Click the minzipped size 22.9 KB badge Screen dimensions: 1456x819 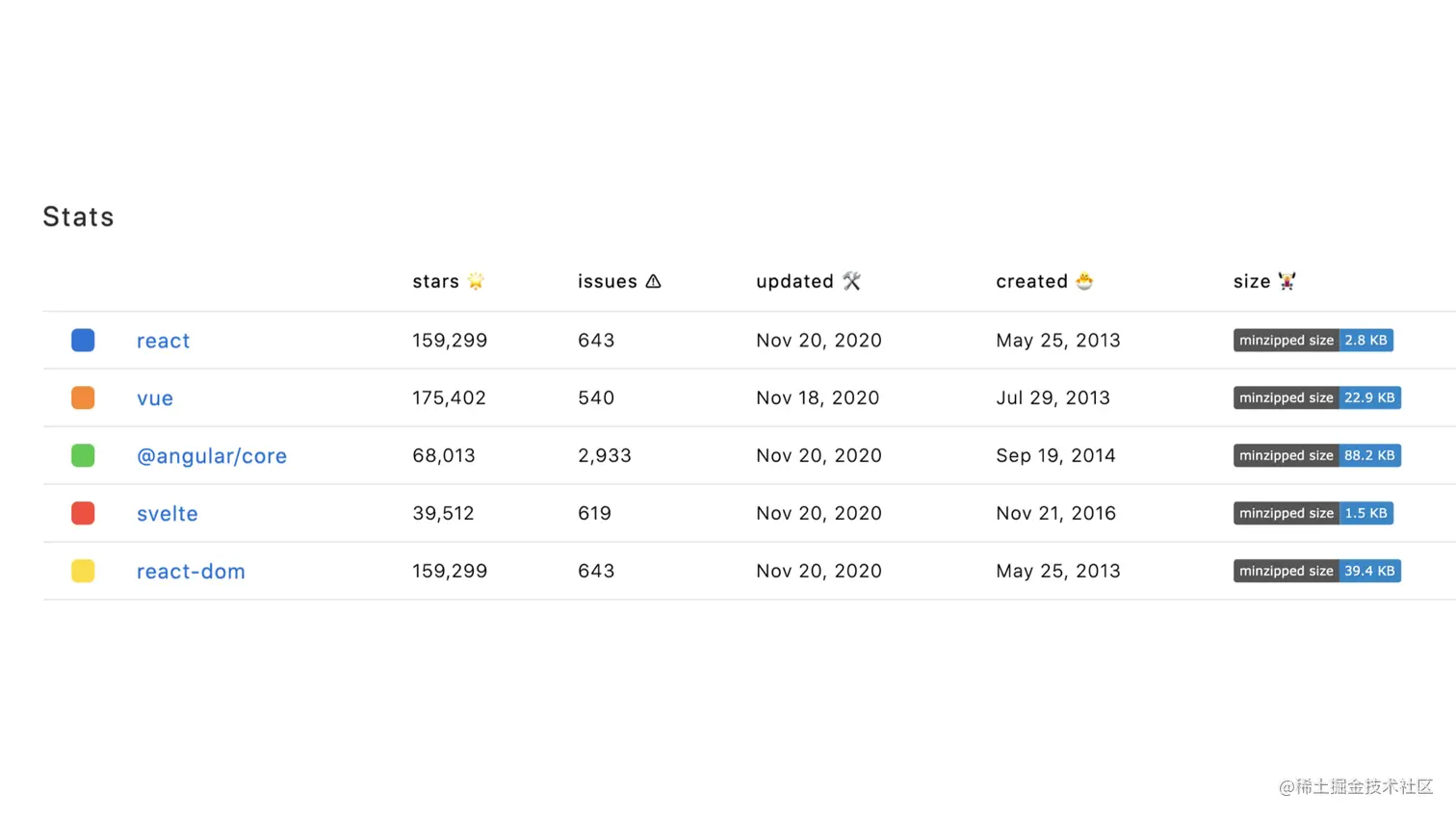click(1316, 397)
